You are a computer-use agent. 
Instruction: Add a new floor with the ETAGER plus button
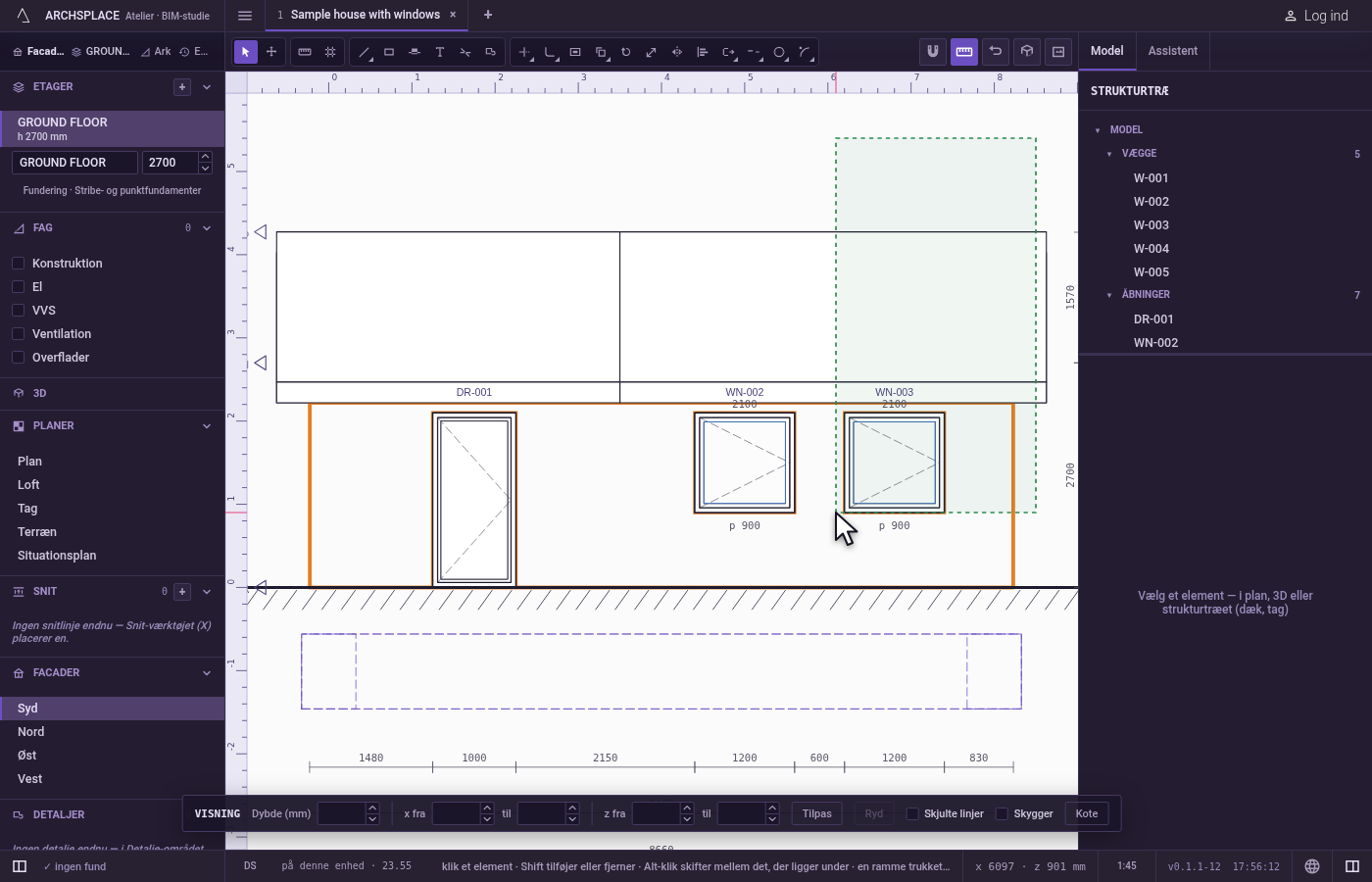point(182,87)
